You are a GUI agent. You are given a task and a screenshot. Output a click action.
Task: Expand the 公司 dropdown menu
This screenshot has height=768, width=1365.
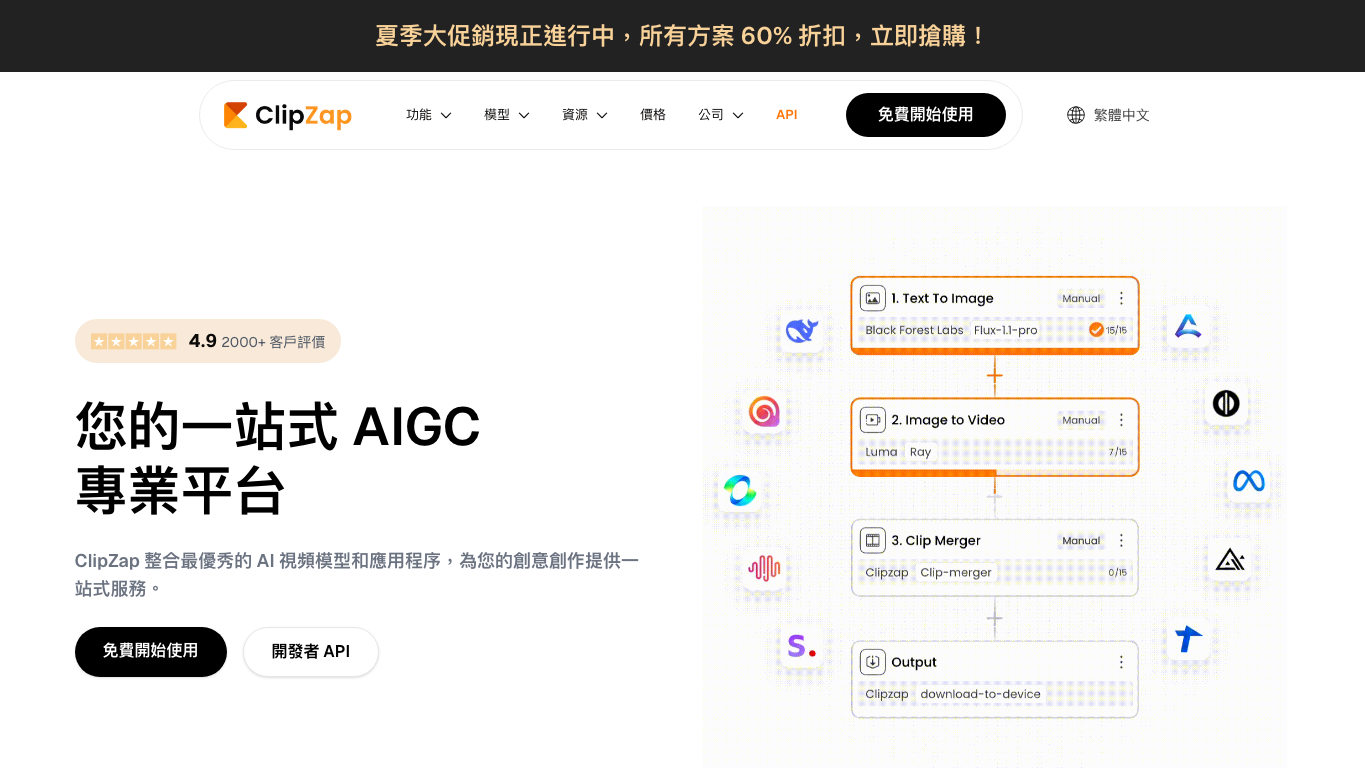721,115
